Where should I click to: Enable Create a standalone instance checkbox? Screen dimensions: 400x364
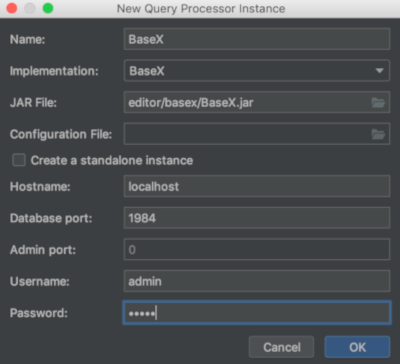pyautogui.click(x=19, y=160)
